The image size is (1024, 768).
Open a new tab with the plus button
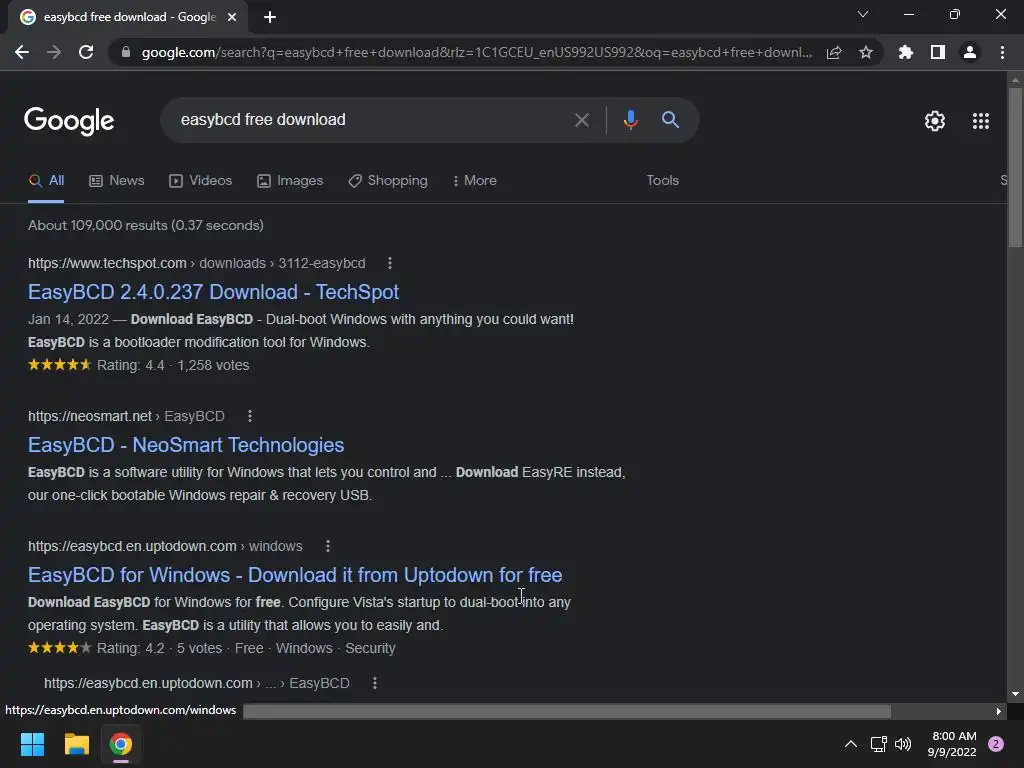(x=270, y=17)
